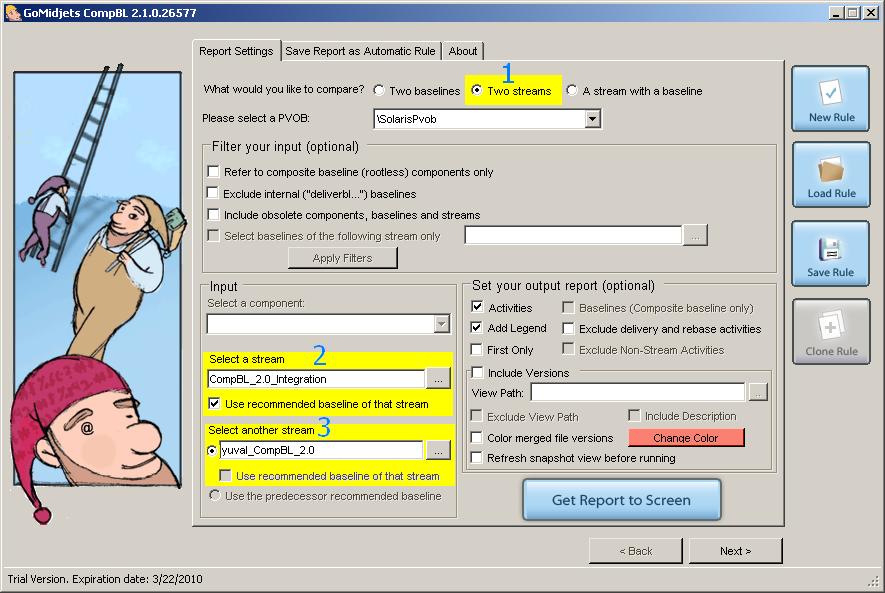
Task: Open the Select a component dropdown
Action: pyautogui.click(x=441, y=324)
